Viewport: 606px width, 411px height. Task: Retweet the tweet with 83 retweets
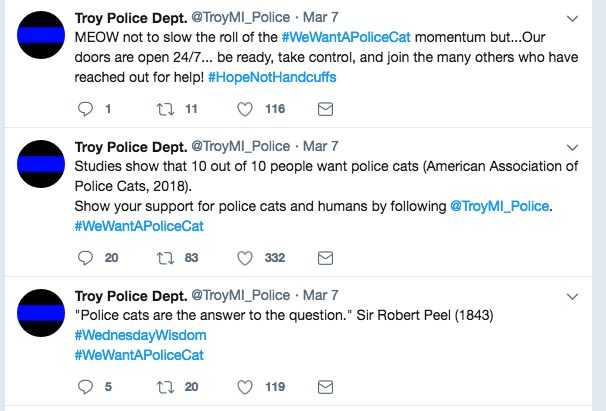coord(165,258)
